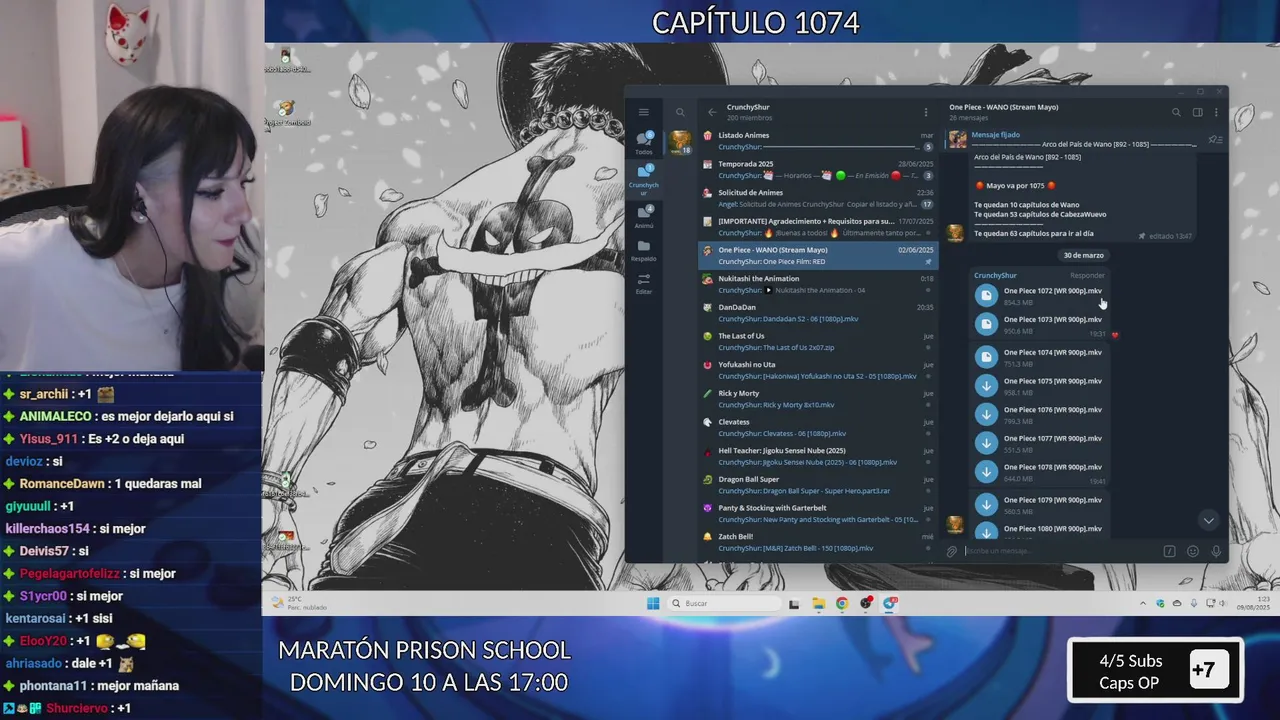Open Google Chrome from the taskbar
The image size is (1280, 720).
click(x=842, y=603)
